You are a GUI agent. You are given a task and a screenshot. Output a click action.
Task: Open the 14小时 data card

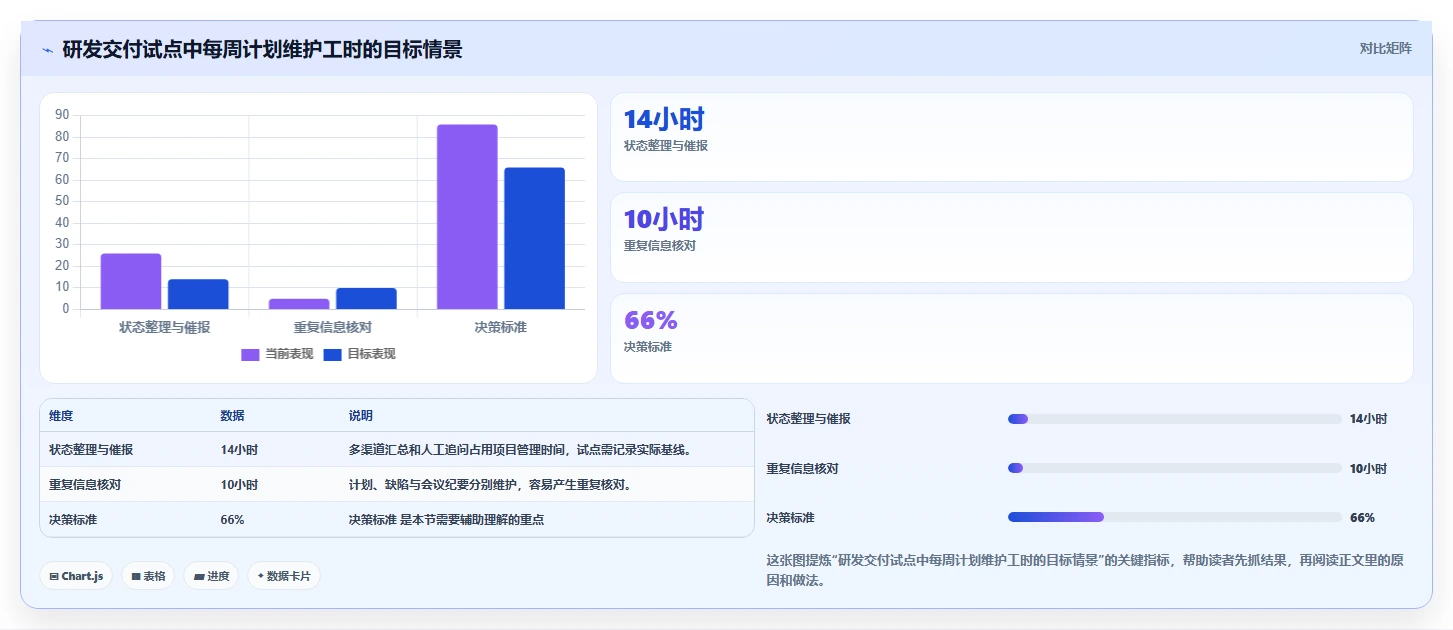click(x=1011, y=137)
